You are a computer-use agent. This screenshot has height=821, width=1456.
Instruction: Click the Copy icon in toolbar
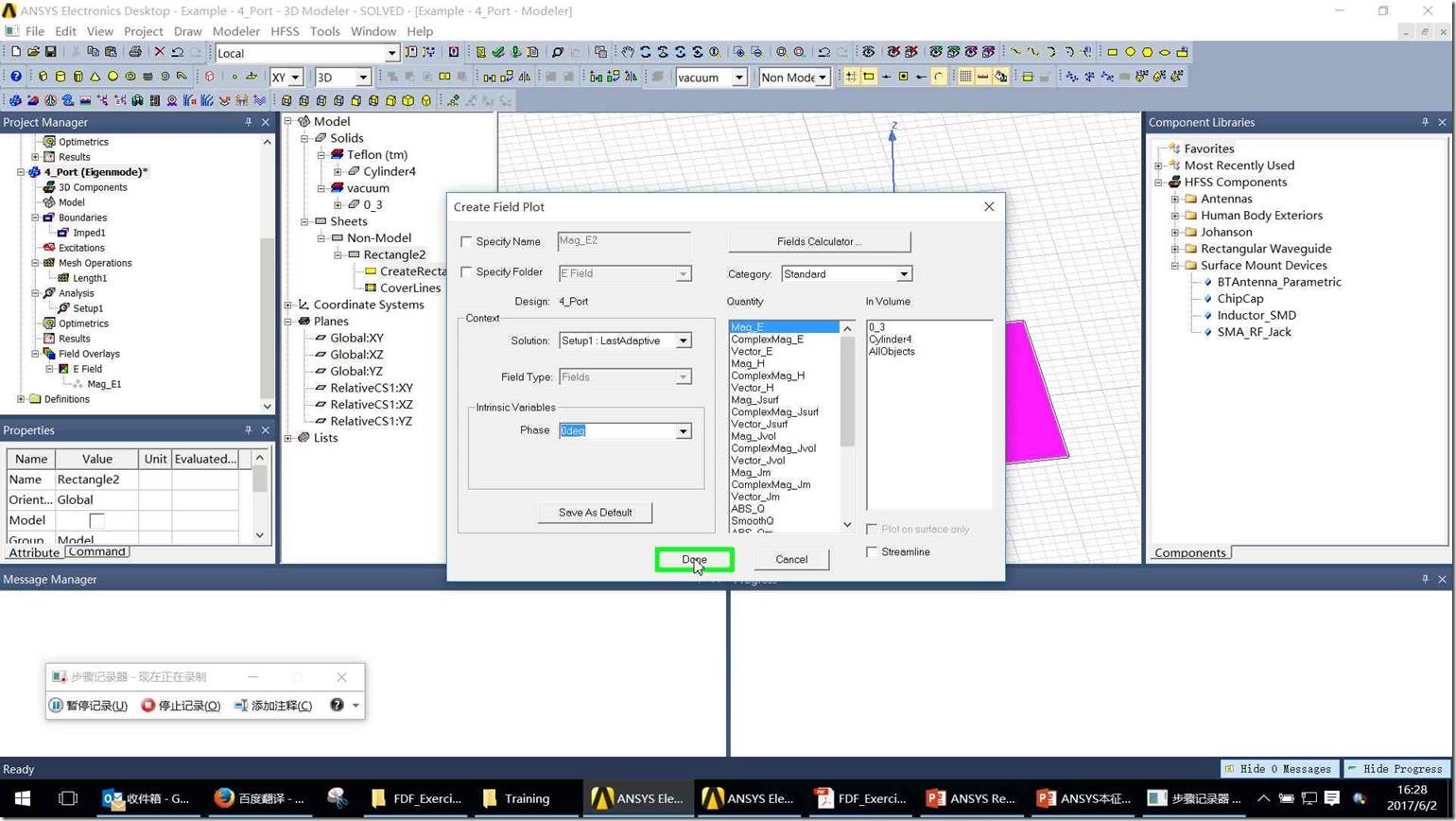(x=93, y=52)
